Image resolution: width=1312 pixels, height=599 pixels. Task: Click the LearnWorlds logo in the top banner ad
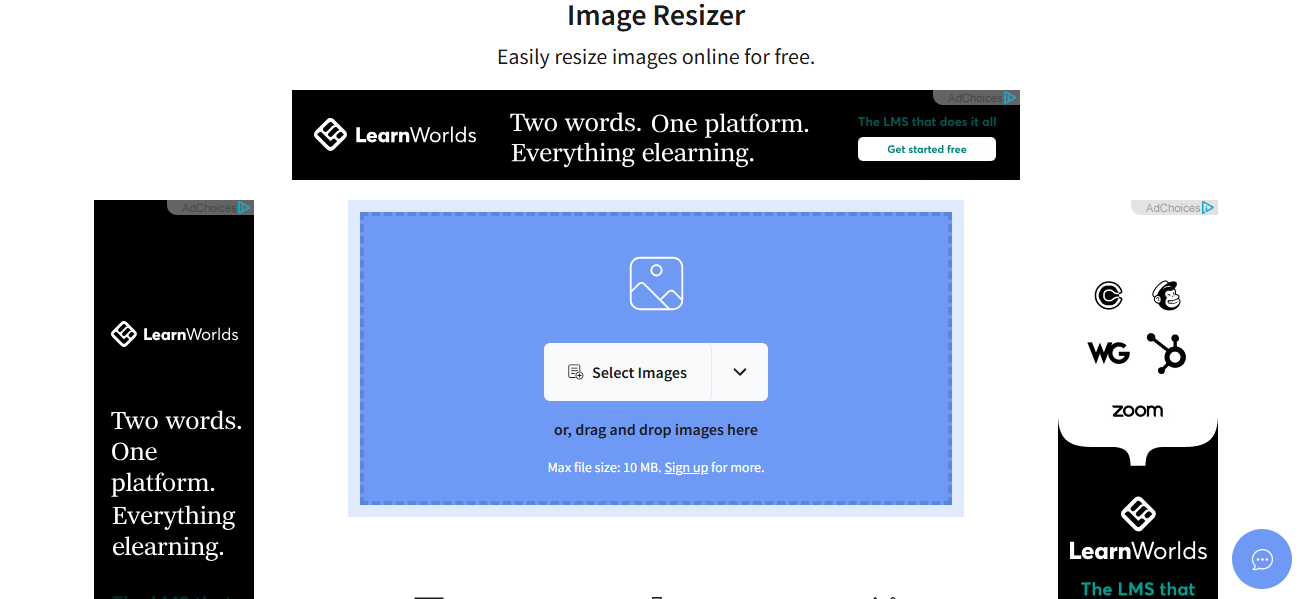pyautogui.click(x=395, y=135)
